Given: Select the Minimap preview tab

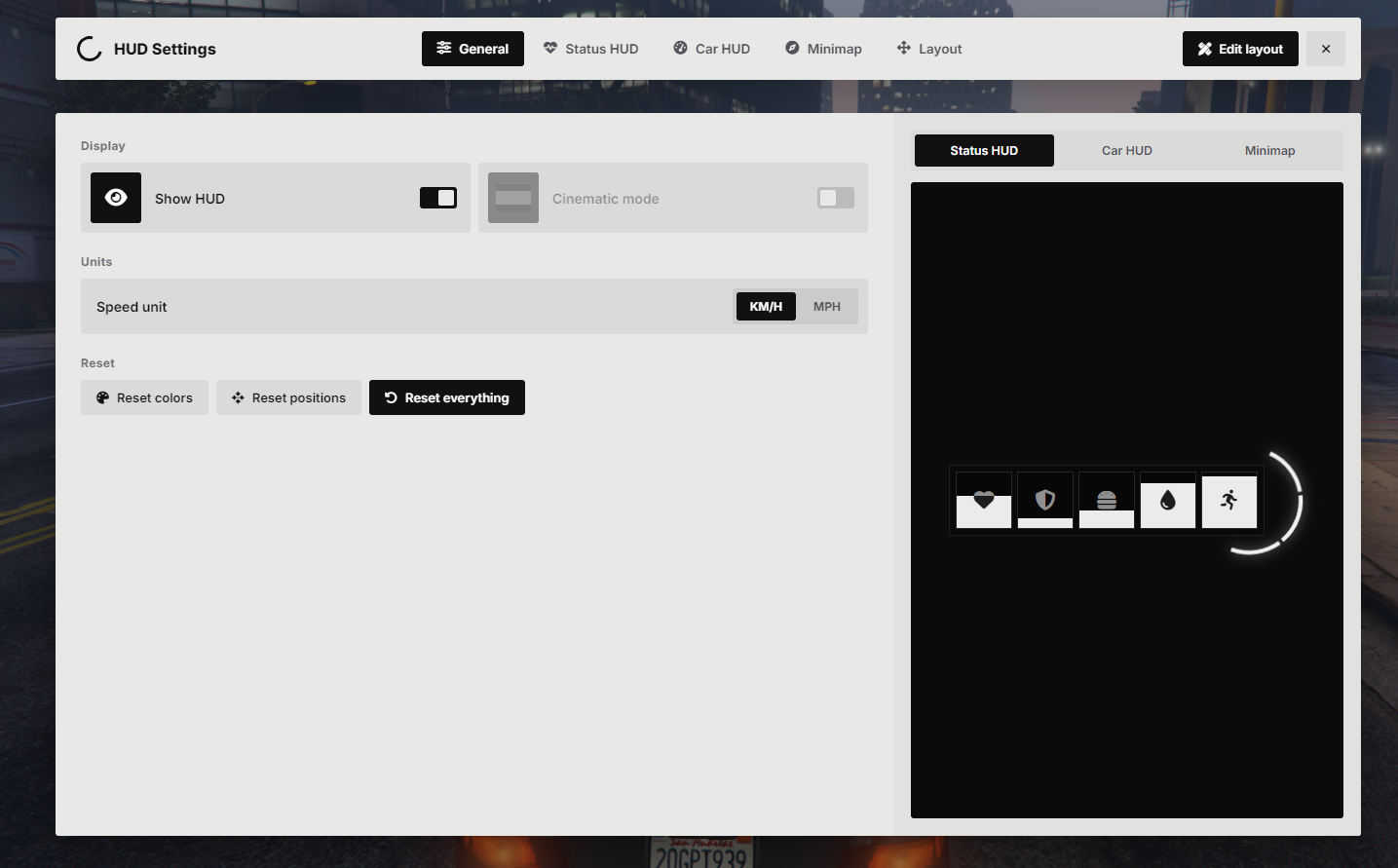Looking at the screenshot, I should [1270, 150].
